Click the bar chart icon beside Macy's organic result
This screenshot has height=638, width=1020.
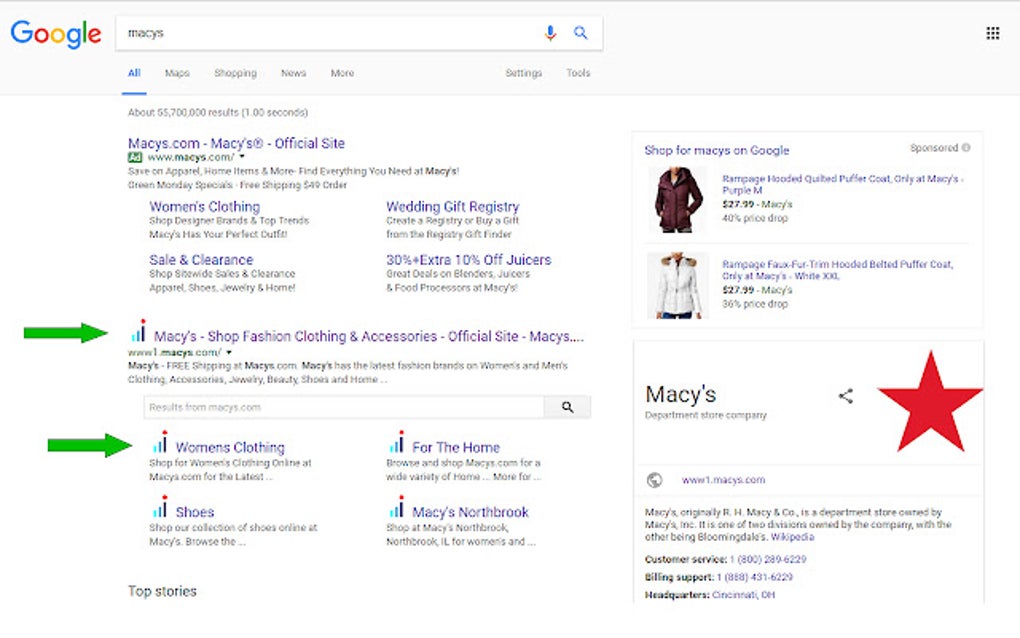point(139,332)
